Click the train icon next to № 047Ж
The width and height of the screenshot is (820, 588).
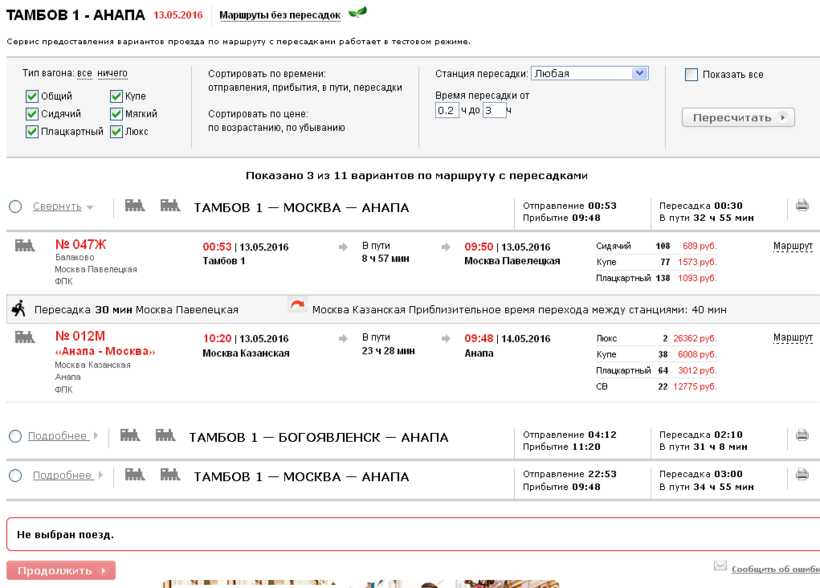pyautogui.click(x=25, y=246)
